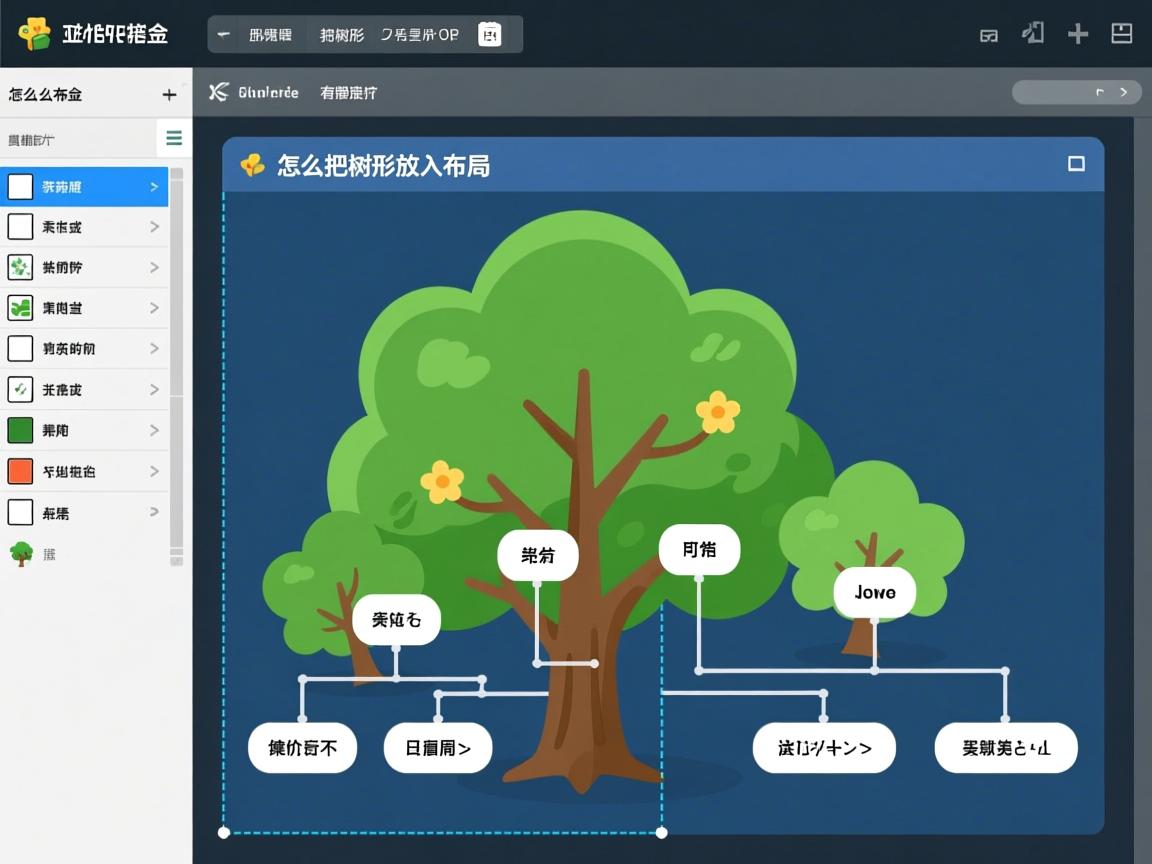Click the save icon at the top-right
This screenshot has width=1152, height=864.
click(x=1122, y=33)
